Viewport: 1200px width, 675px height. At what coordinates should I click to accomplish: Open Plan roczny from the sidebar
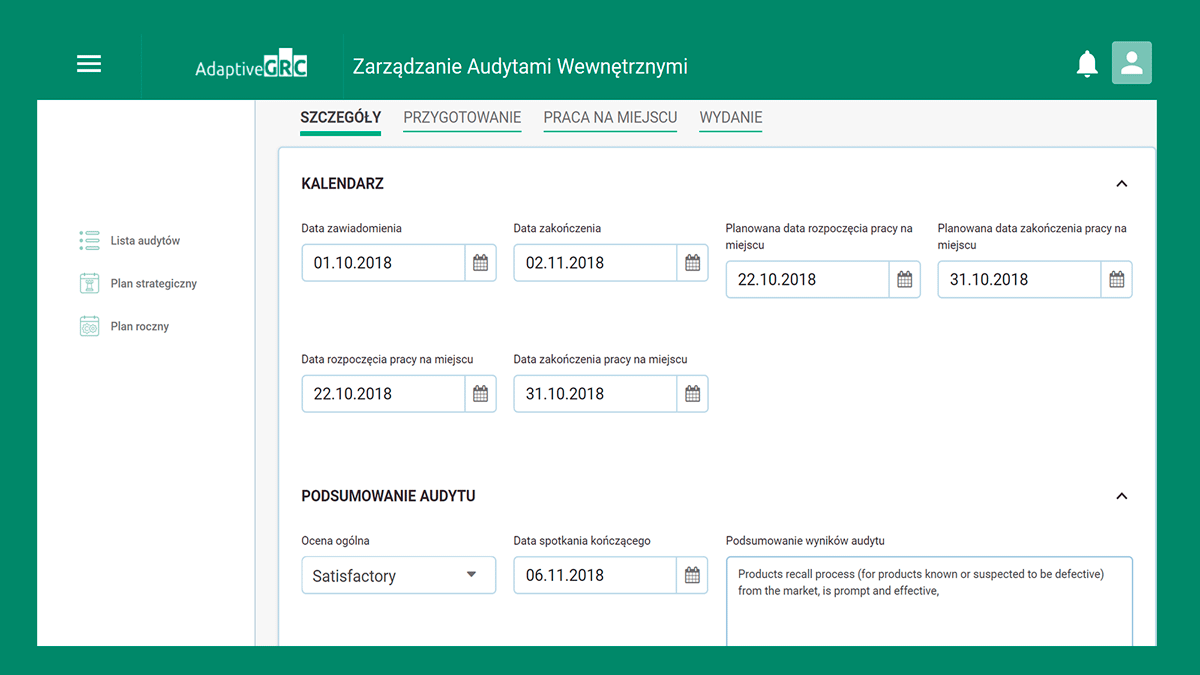click(x=139, y=327)
